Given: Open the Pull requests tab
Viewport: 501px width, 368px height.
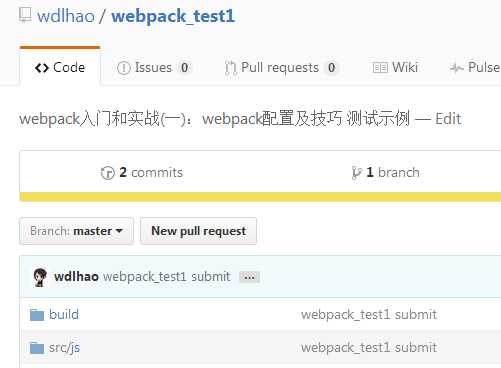Looking at the screenshot, I should tap(282, 68).
